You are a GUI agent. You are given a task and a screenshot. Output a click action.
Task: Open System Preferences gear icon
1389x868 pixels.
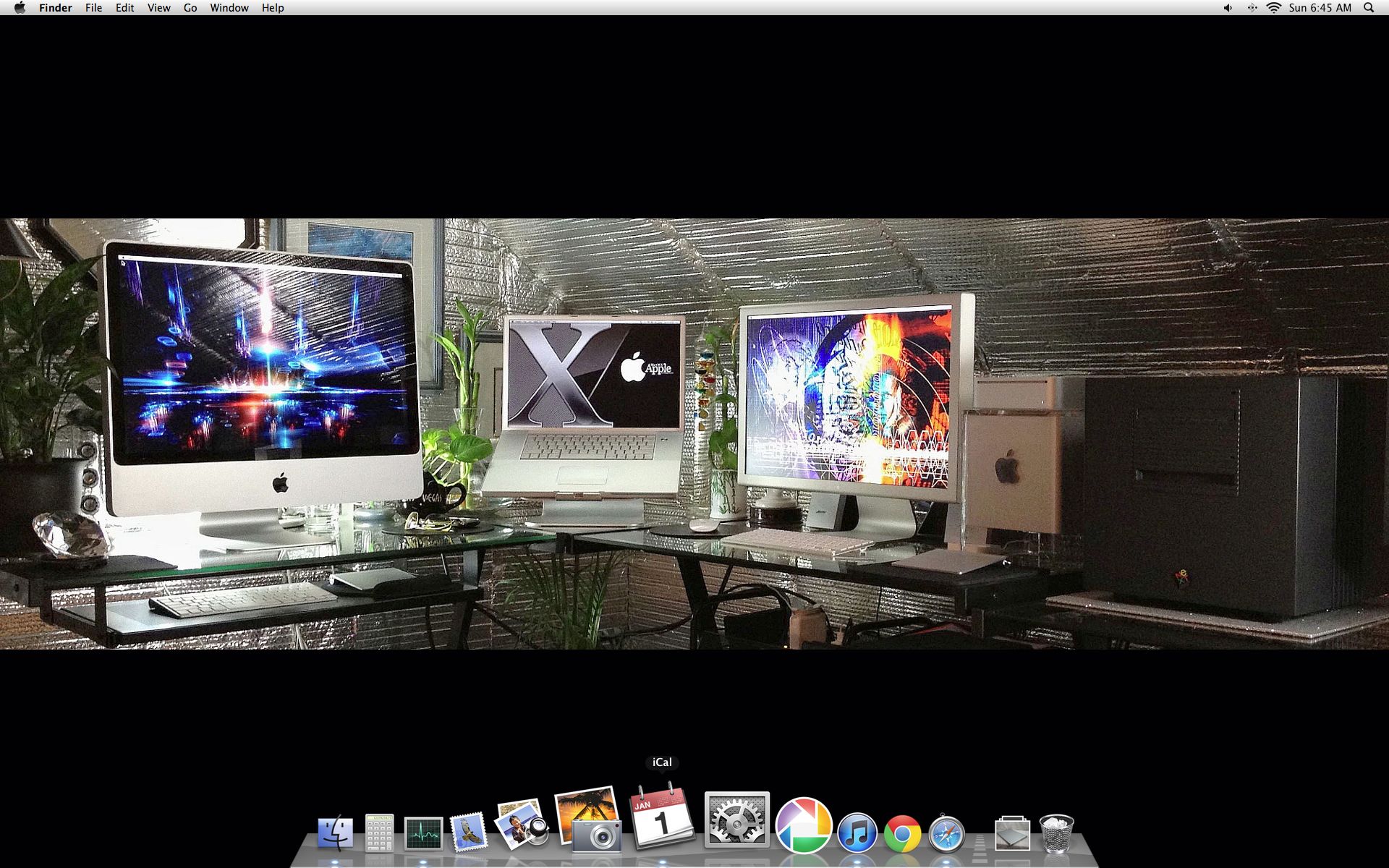(736, 820)
